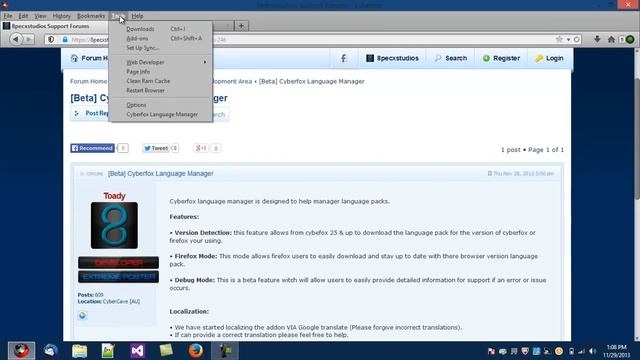Choose Set Up Sync in the menu
The width and height of the screenshot is (640, 360).
click(x=161, y=48)
